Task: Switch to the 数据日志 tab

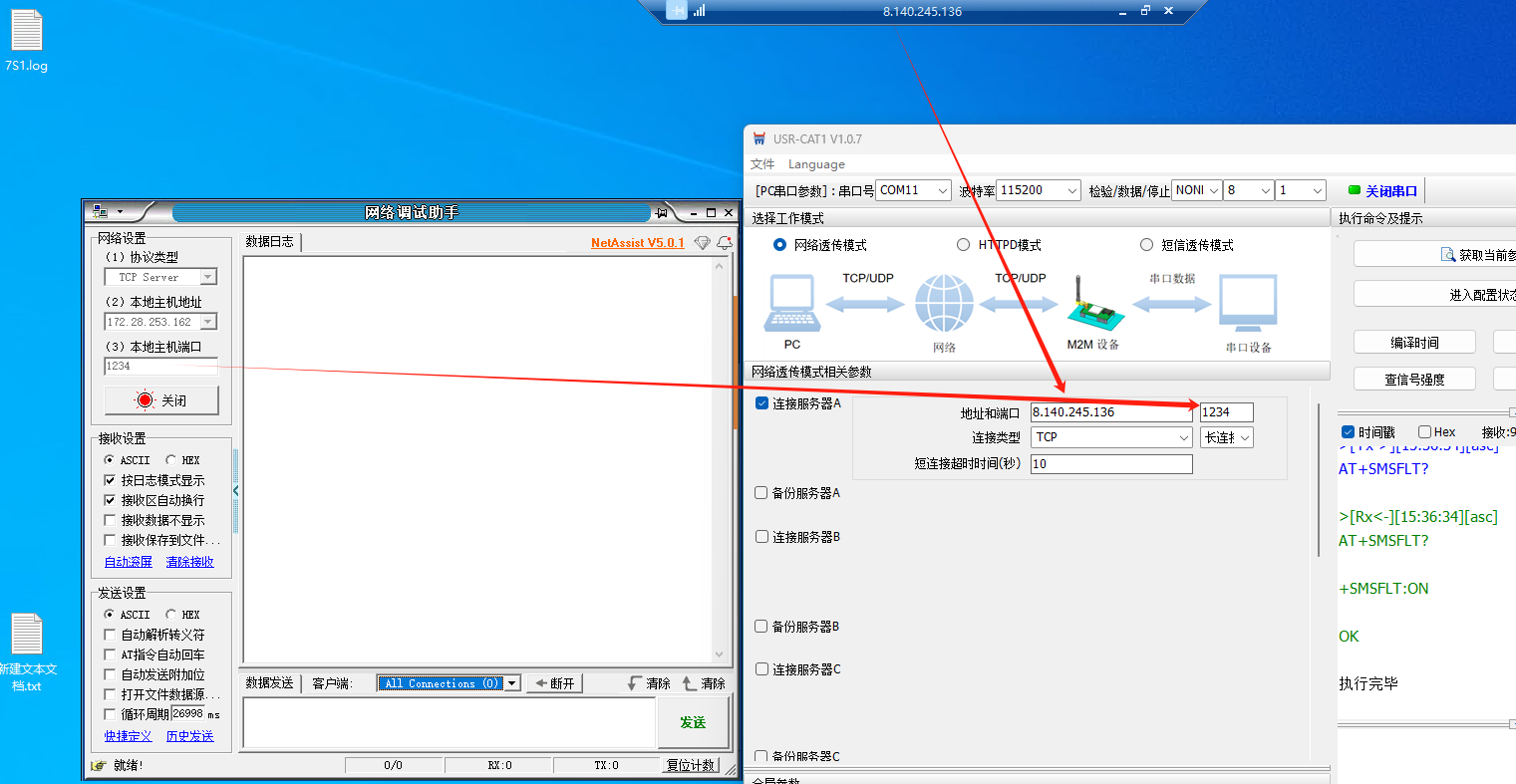Action: click(x=270, y=242)
